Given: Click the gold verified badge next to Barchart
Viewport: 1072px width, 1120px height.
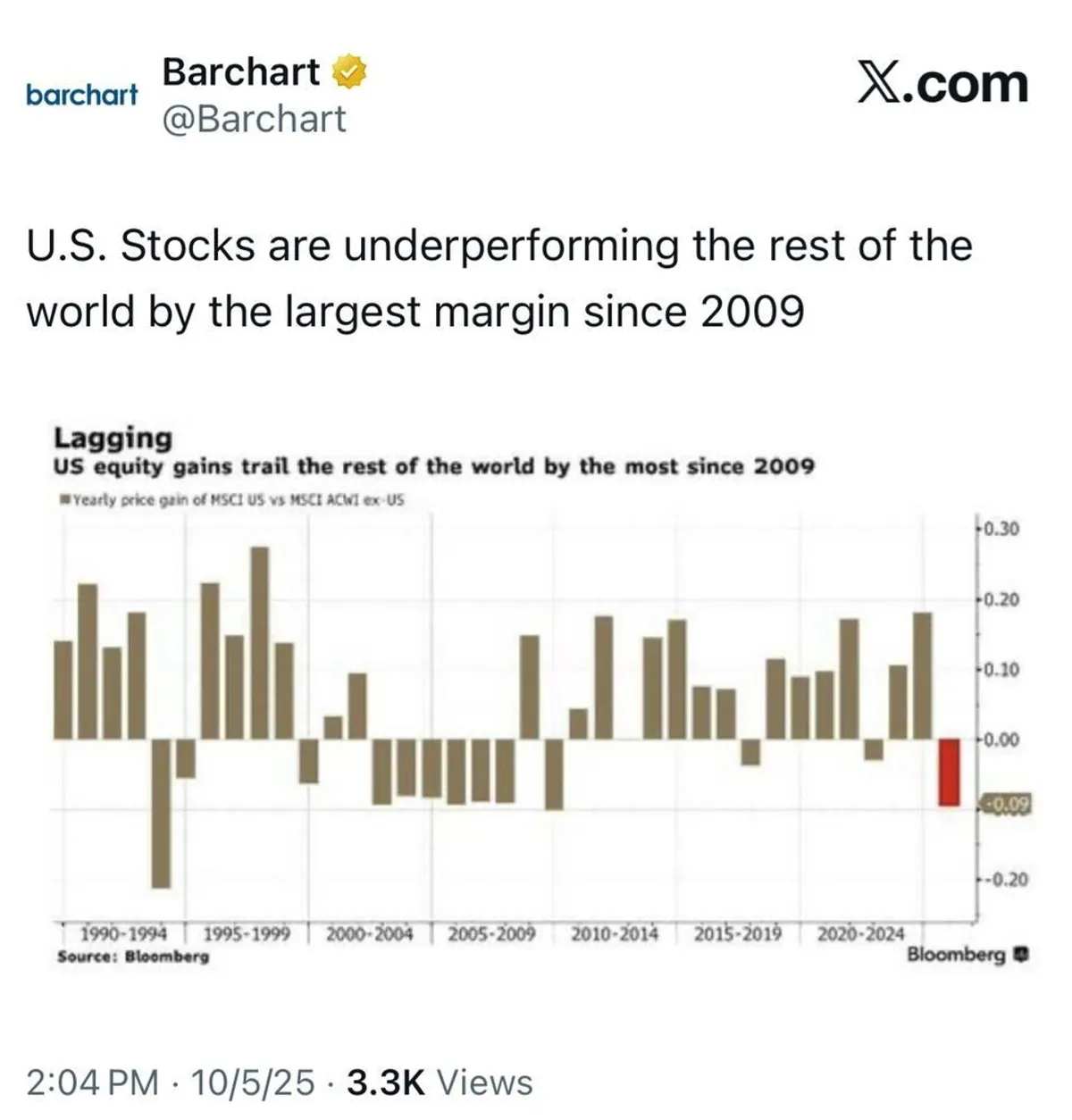Looking at the screenshot, I should 349,72.
